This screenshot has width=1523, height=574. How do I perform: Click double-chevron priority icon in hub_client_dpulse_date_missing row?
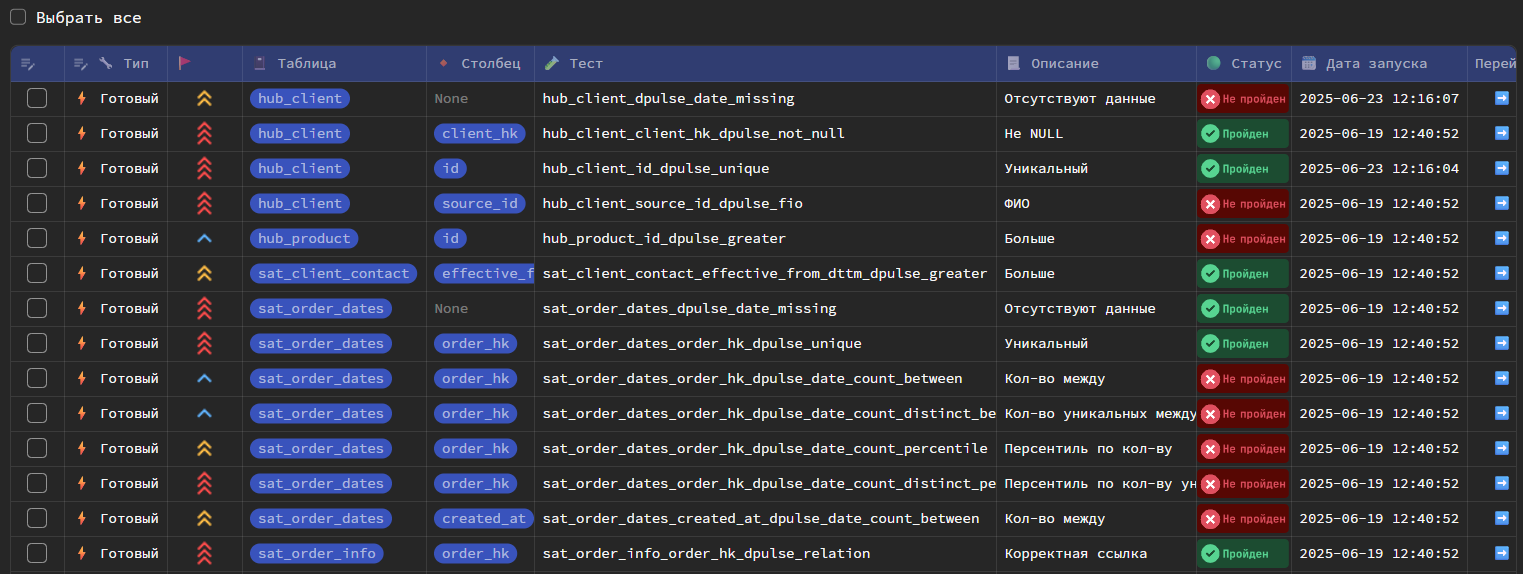point(204,98)
